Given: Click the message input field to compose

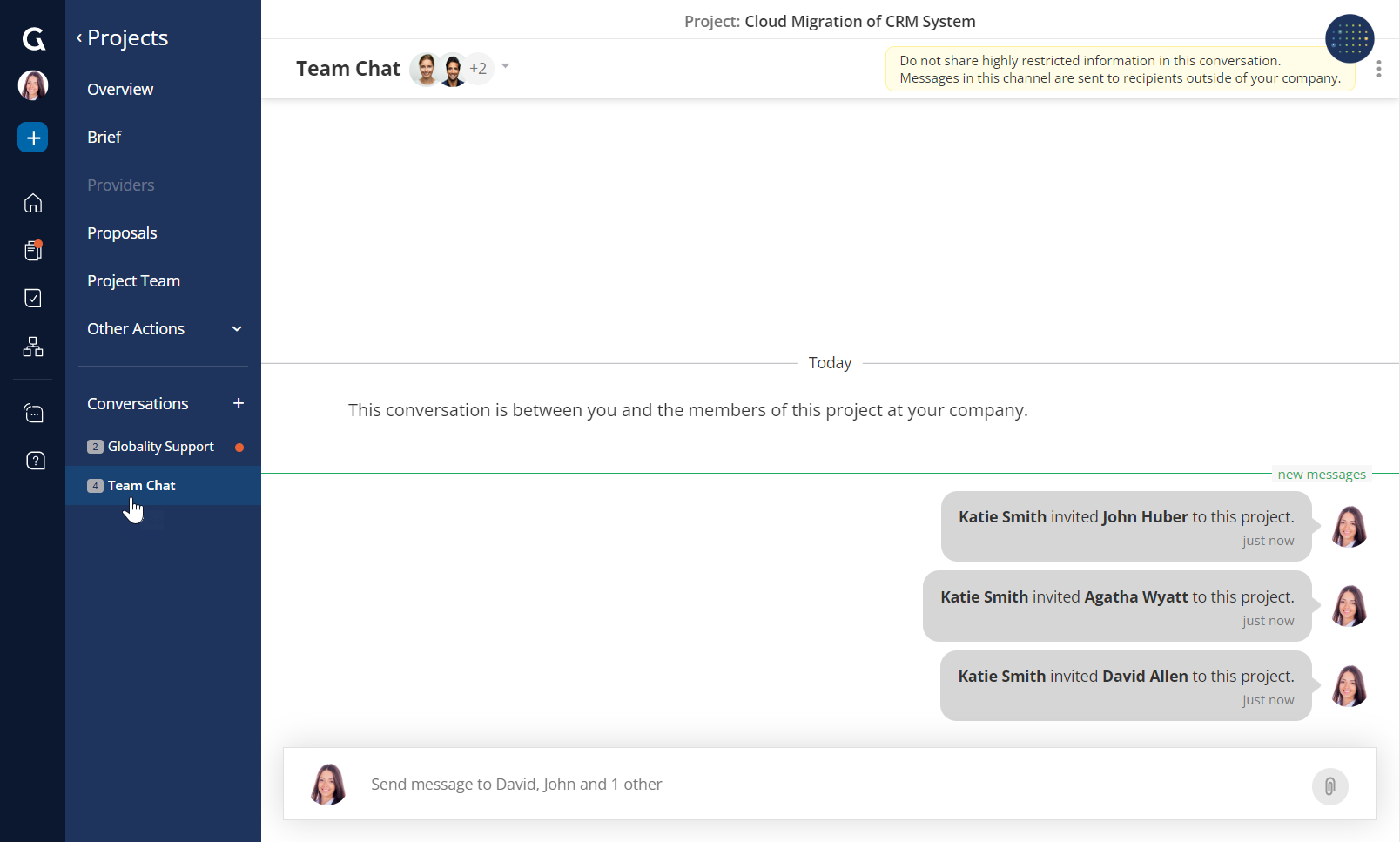Looking at the screenshot, I should tap(784, 784).
